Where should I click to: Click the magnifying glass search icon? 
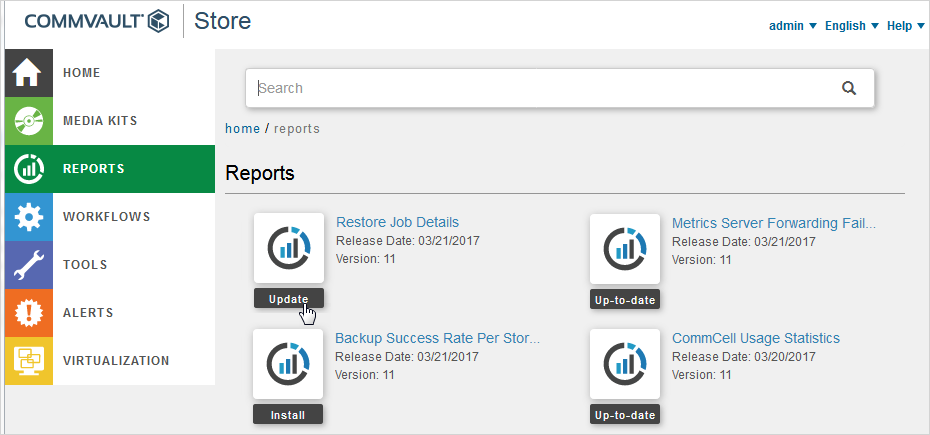click(849, 88)
